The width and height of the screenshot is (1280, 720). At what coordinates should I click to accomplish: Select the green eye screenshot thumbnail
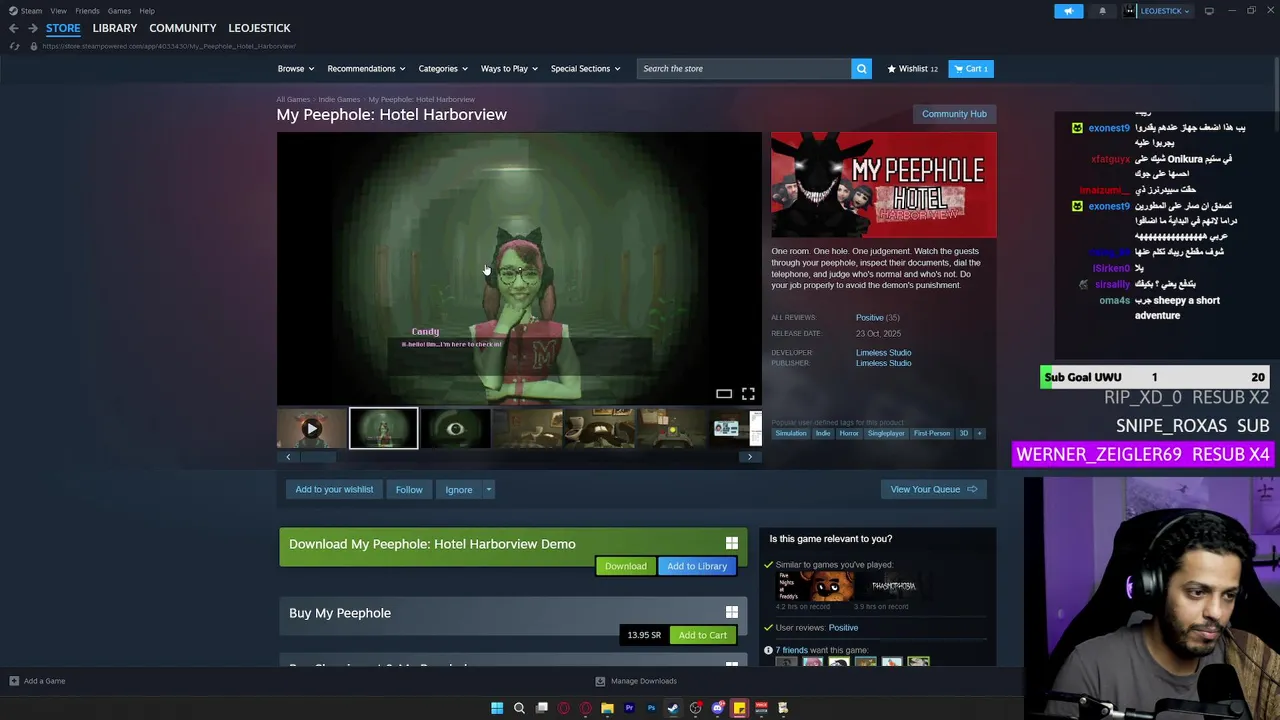[x=455, y=429]
